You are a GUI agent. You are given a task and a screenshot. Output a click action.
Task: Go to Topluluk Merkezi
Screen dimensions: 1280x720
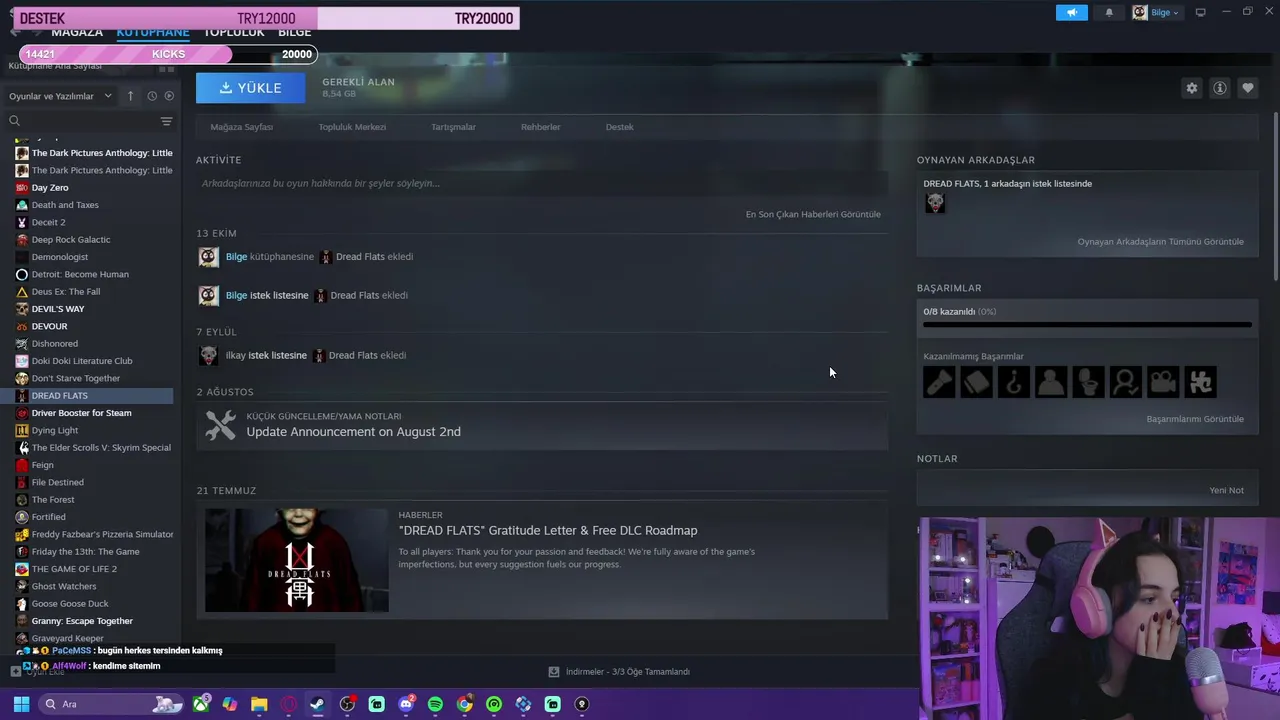tap(352, 127)
